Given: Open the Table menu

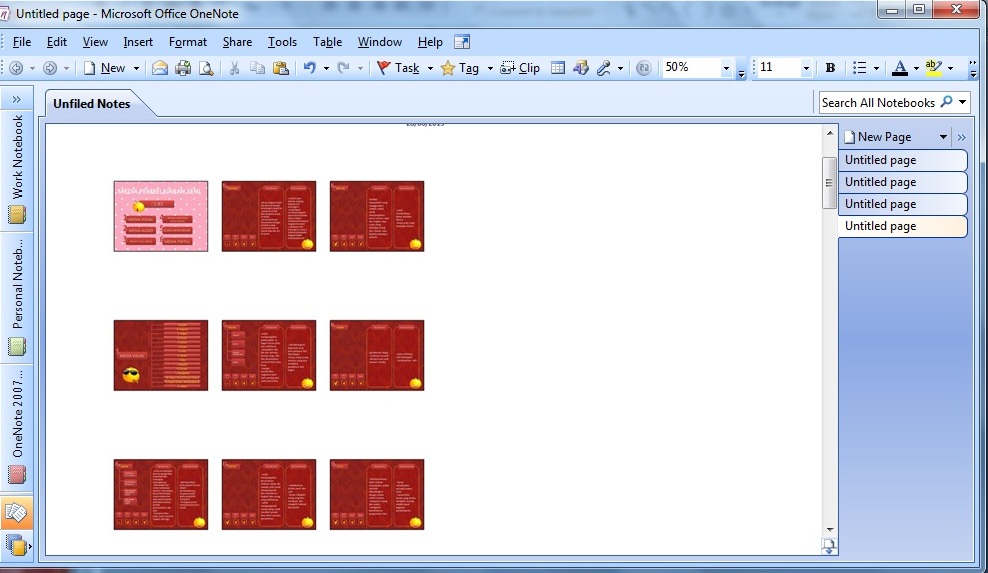Looking at the screenshot, I should point(328,42).
